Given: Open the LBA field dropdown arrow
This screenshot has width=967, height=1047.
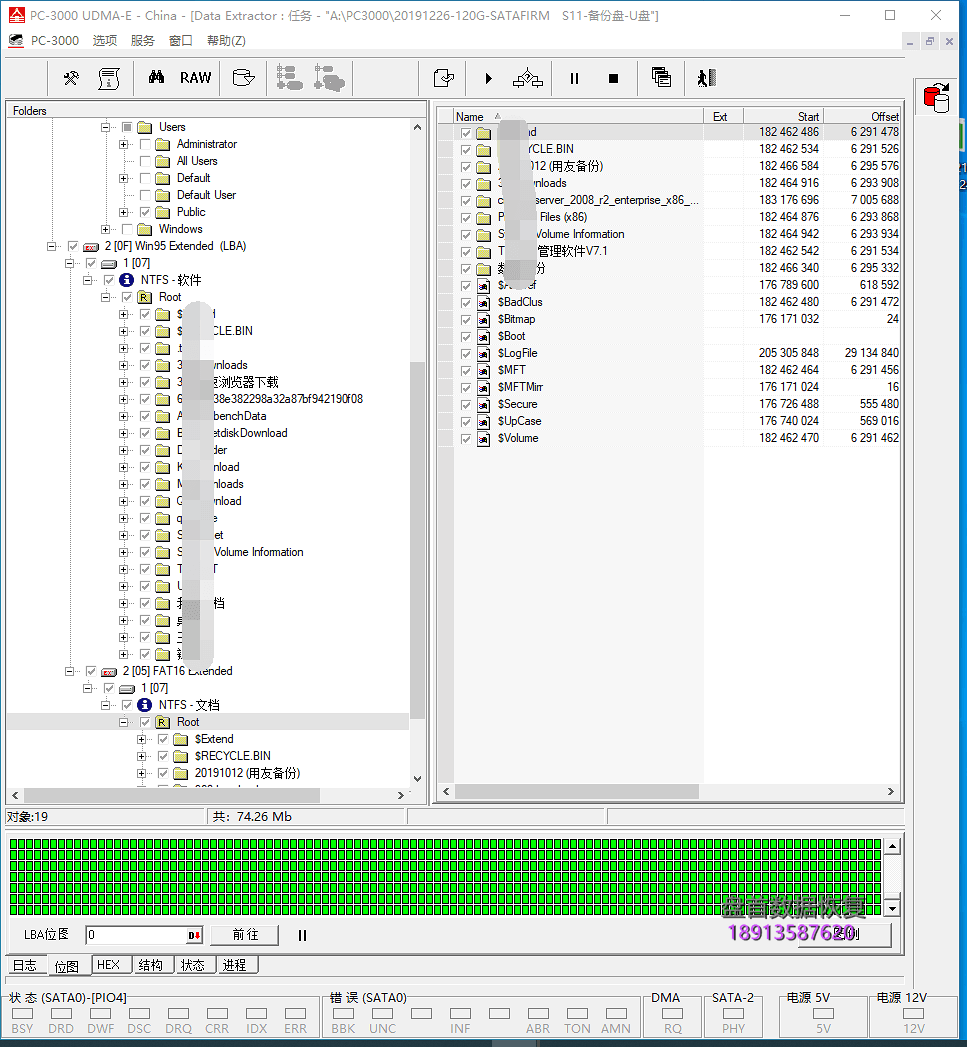Looking at the screenshot, I should [x=194, y=935].
